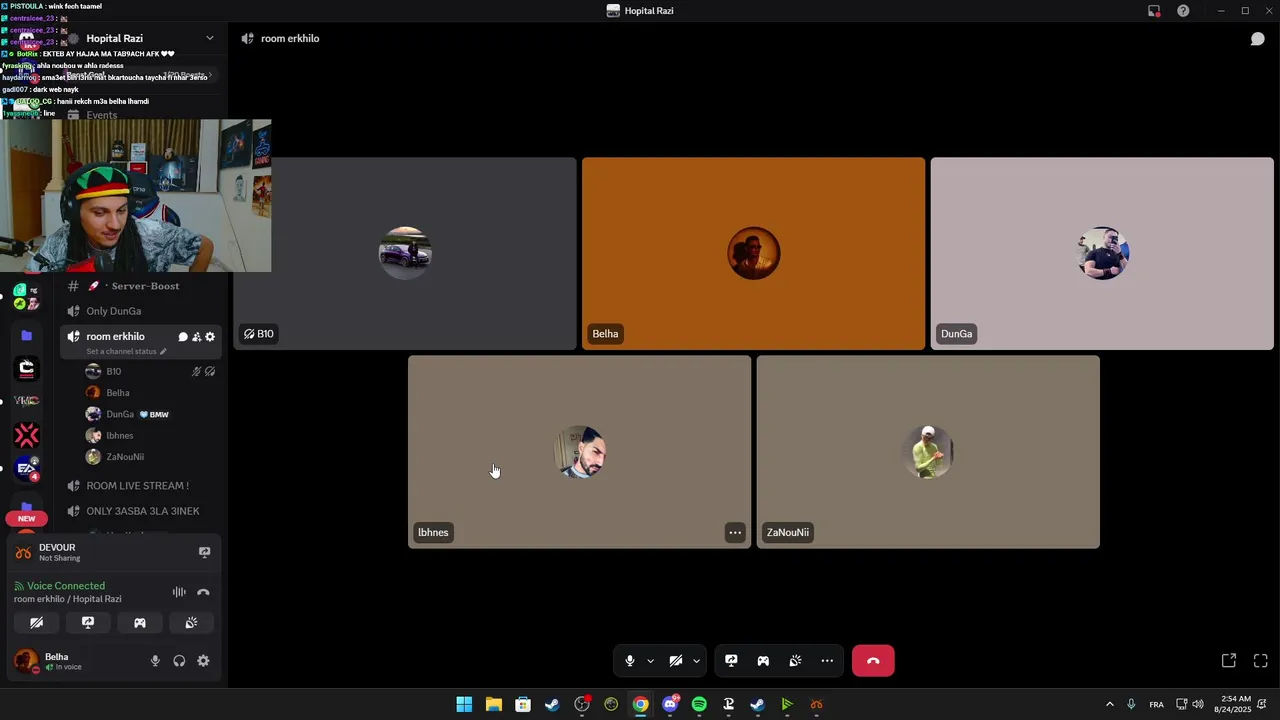
Task: Select user B10 in the voice channel list
Action: tap(150, 371)
